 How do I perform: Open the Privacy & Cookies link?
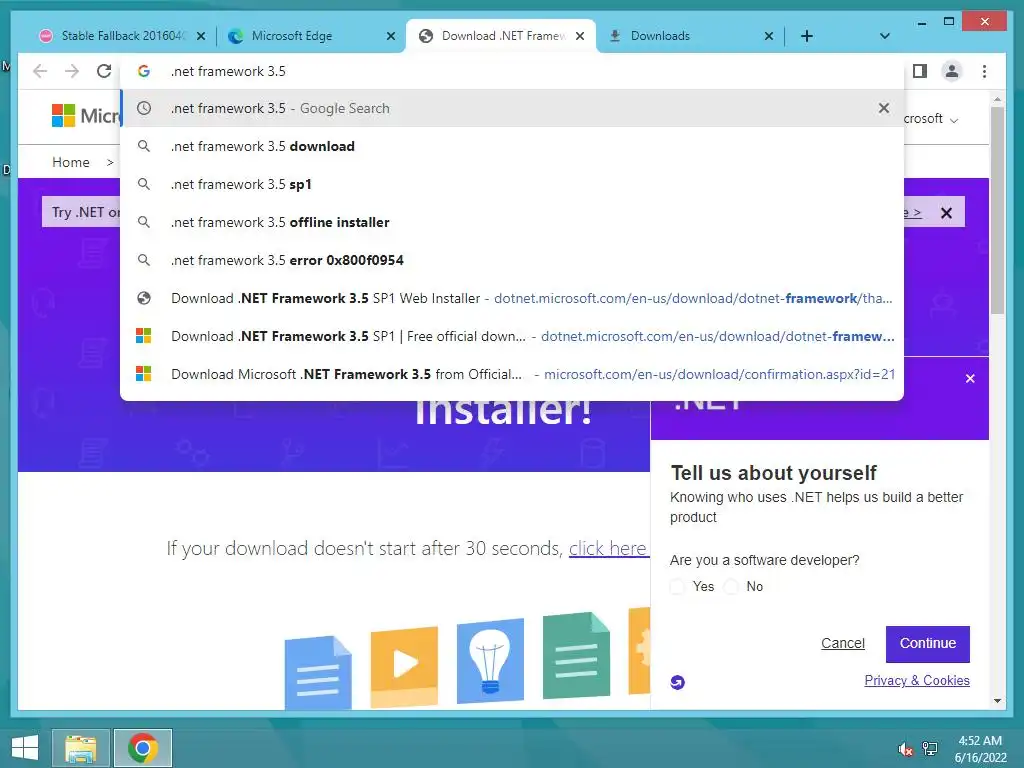click(x=917, y=680)
